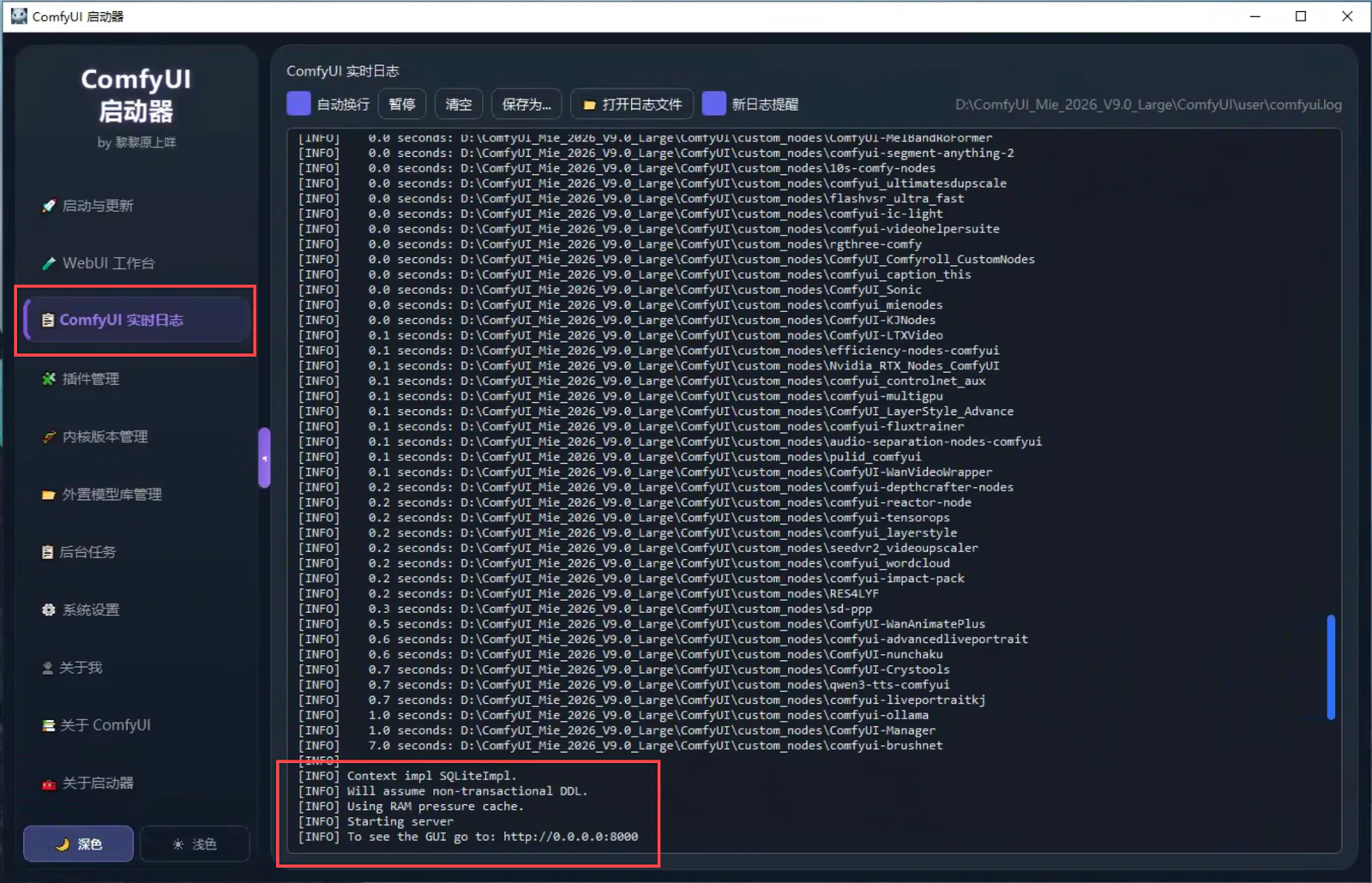1372x883 pixels.
Task: Click the 关于我 person icon
Action: pos(48,668)
